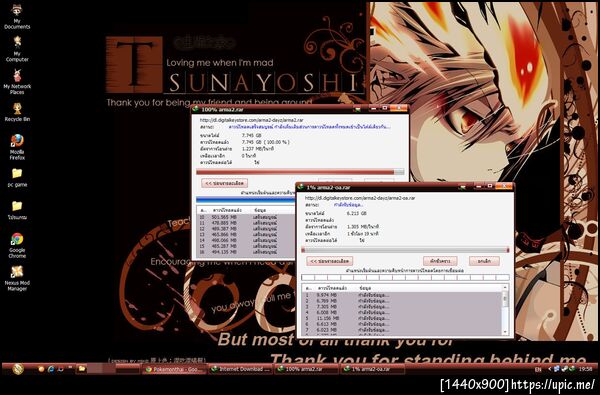Show hidden system tray icons arrow
This screenshot has height=395, width=600.
click(x=550, y=369)
